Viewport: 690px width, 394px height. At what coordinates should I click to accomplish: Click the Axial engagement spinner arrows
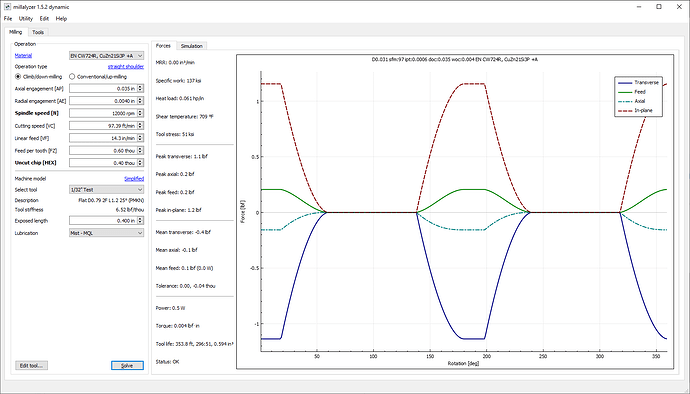click(x=140, y=88)
